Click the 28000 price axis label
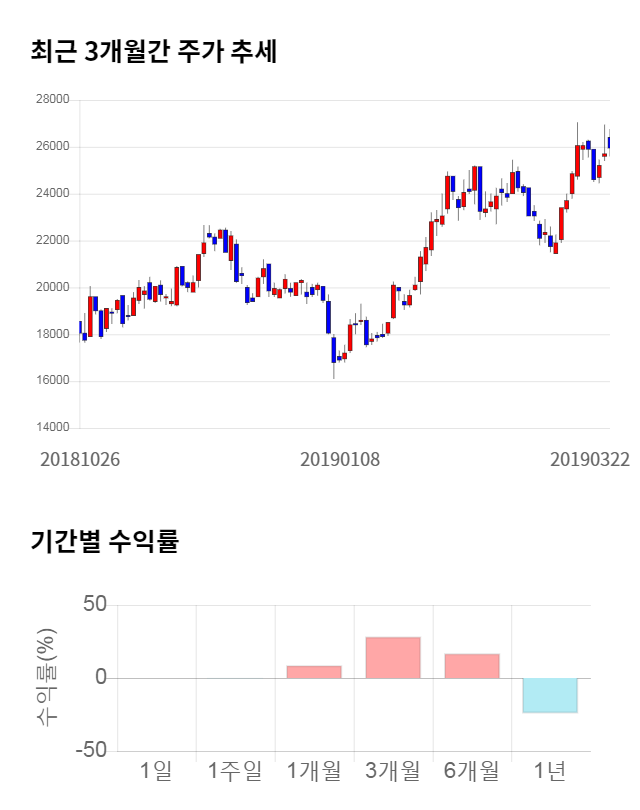 point(52,100)
